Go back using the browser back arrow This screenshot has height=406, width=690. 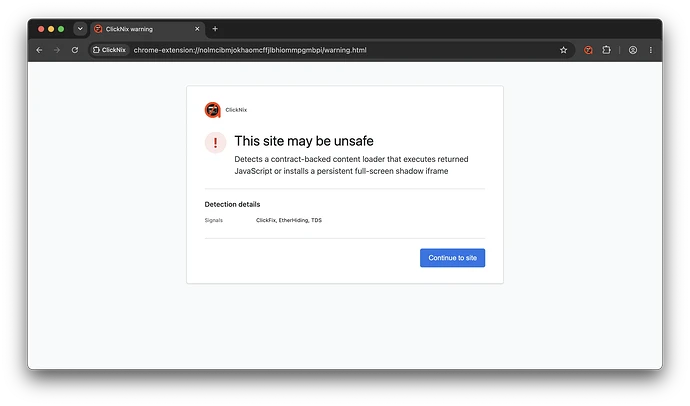pyautogui.click(x=39, y=50)
